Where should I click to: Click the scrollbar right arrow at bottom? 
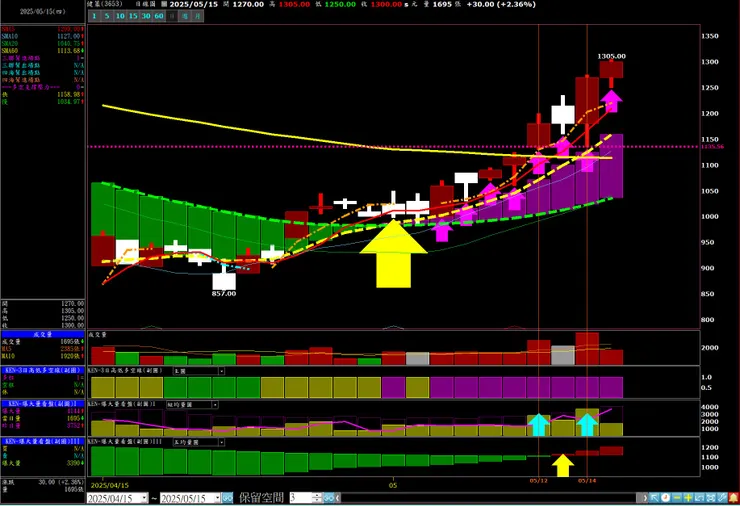click(645, 498)
